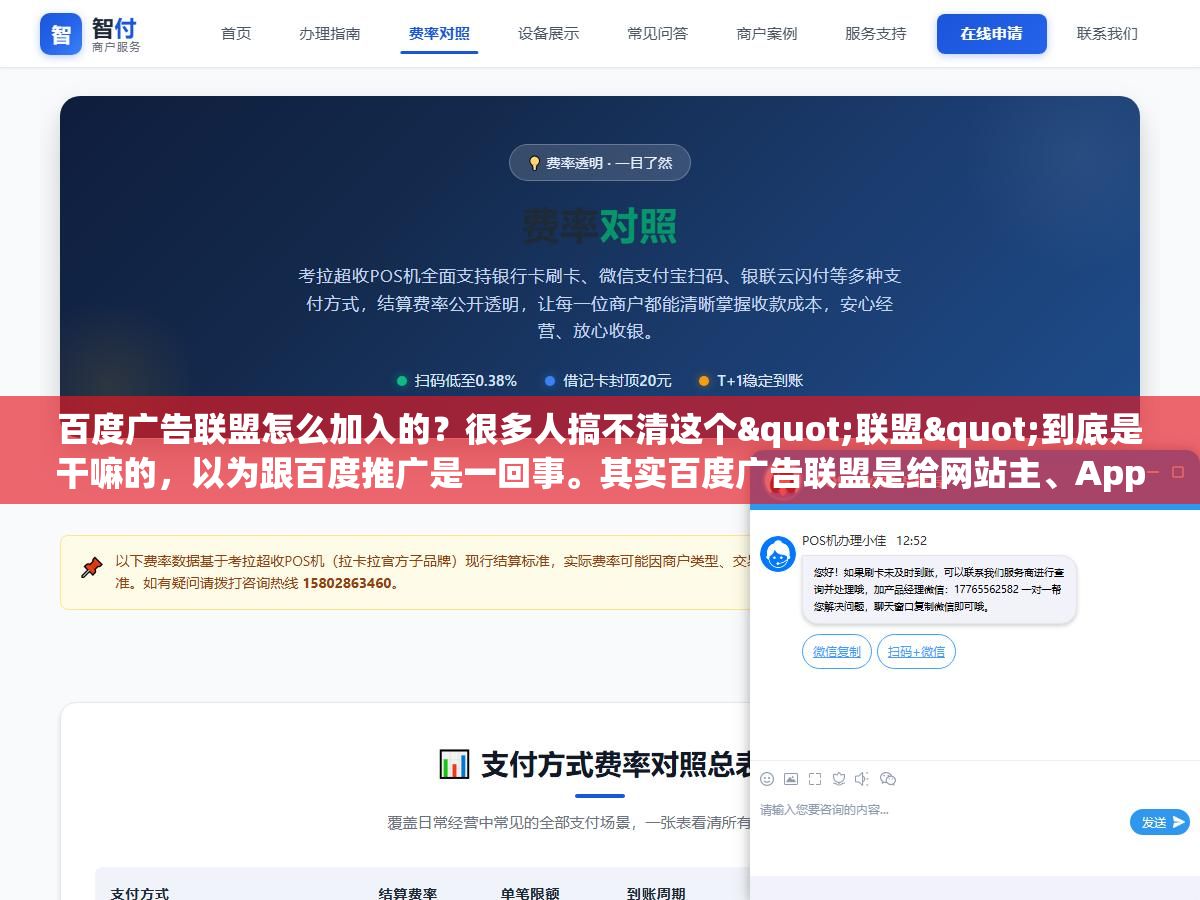Click the 微信复制 button in chat

tap(837, 652)
